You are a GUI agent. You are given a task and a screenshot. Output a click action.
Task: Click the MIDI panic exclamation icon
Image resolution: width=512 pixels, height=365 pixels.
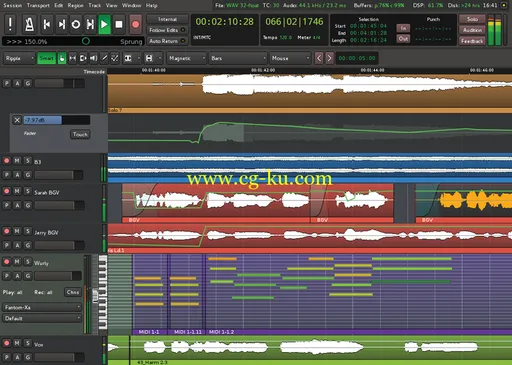click(10, 24)
